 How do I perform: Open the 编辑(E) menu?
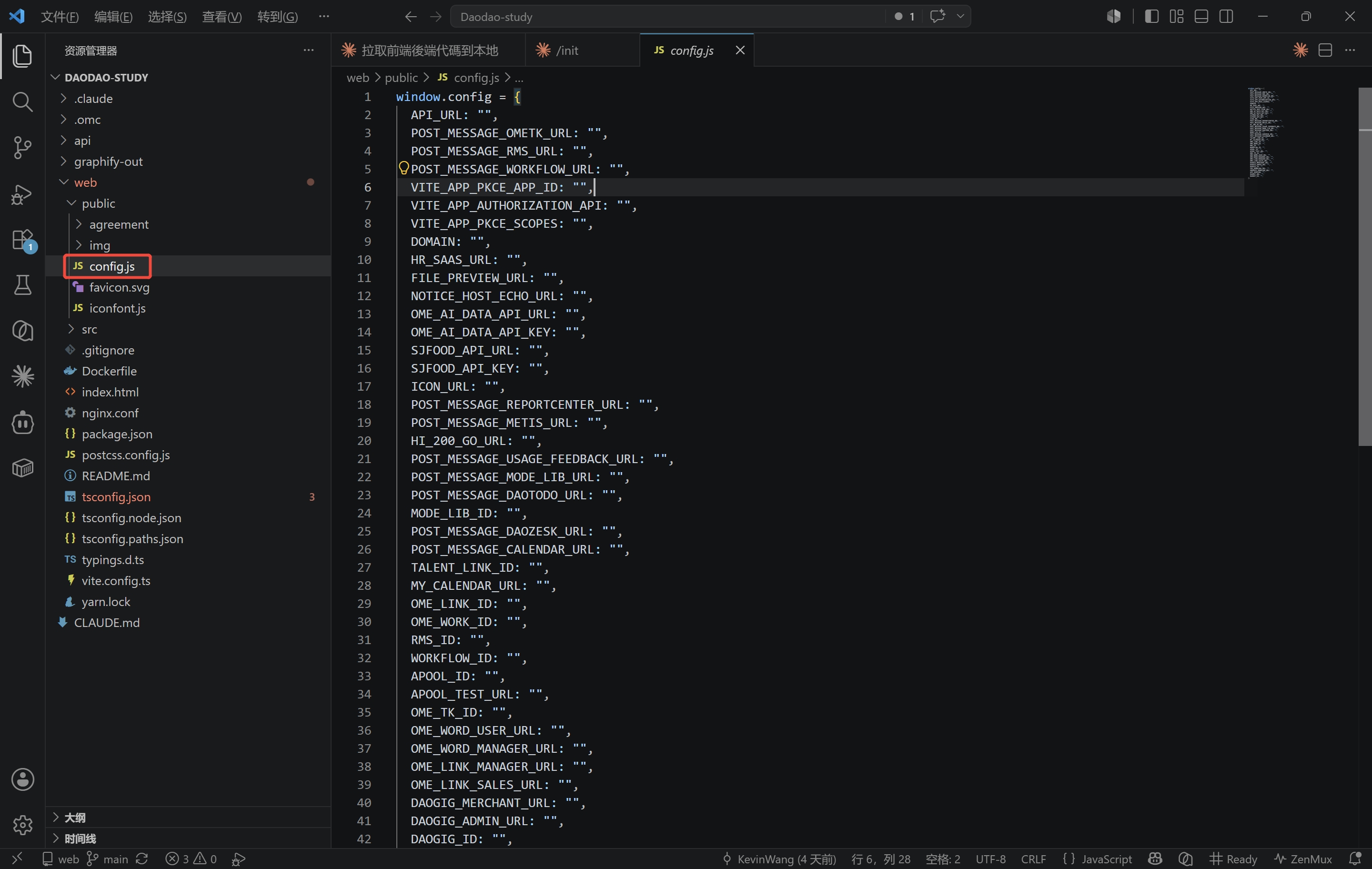coord(113,17)
